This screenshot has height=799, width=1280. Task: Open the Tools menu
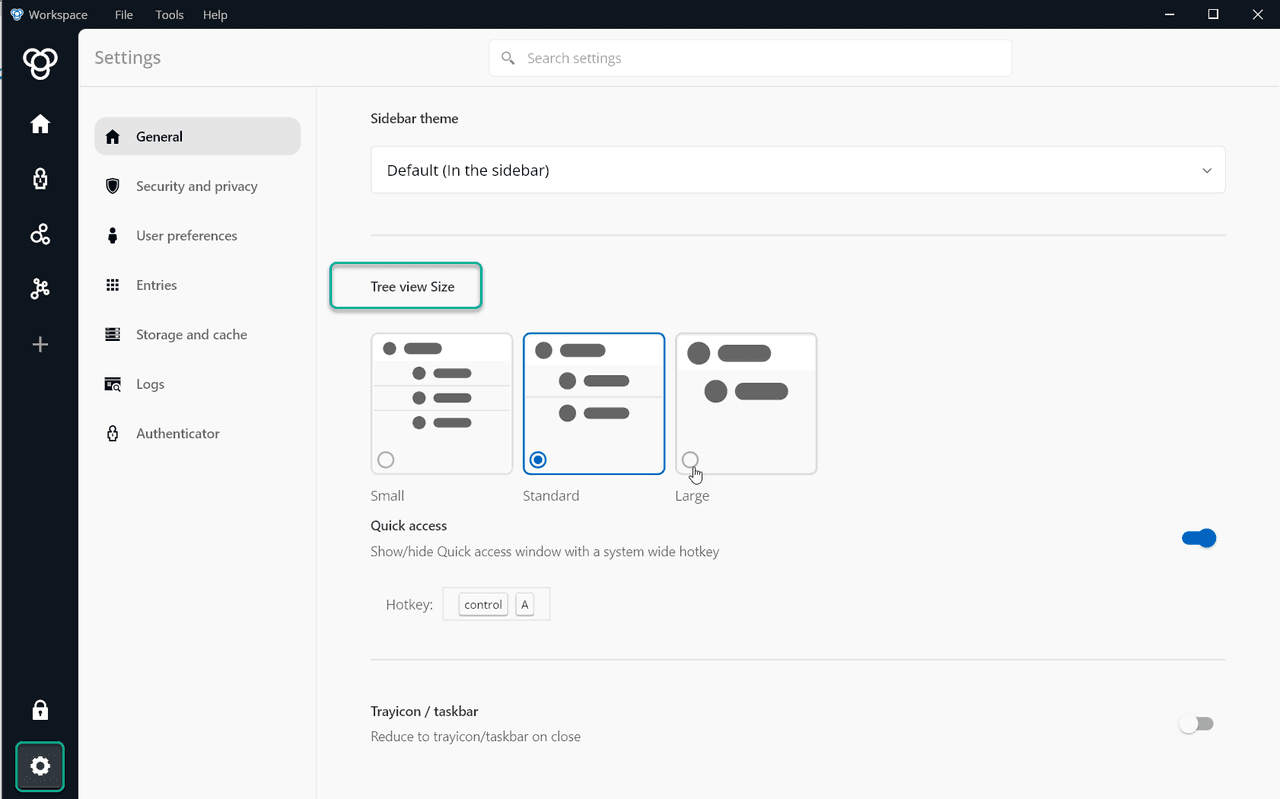coord(169,15)
